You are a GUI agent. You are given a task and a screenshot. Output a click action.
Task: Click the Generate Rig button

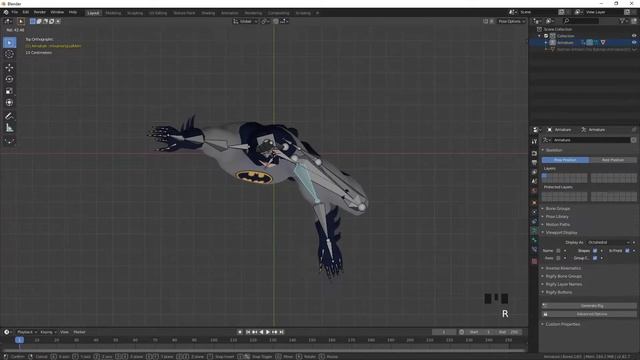589,306
